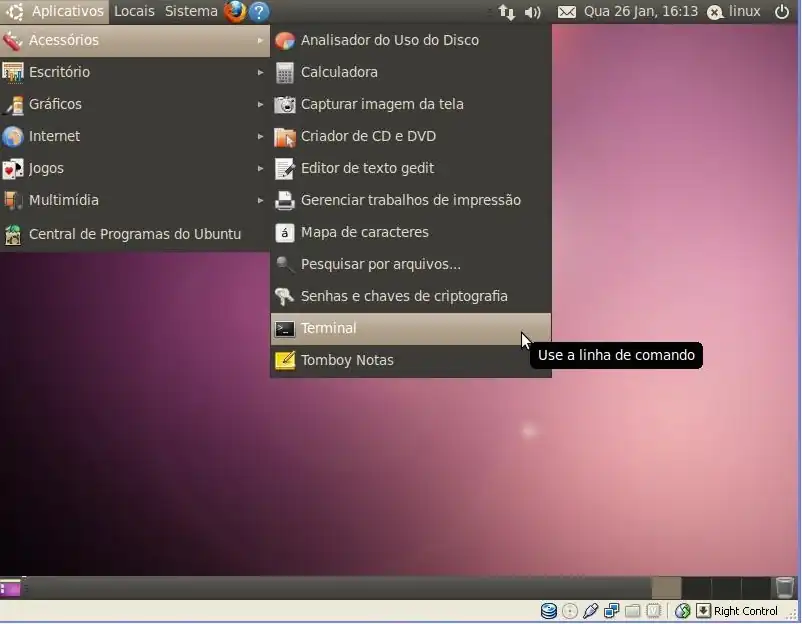This screenshot has height=624, width=802.
Task: Open Firefox from the top panel icon
Action: click(235, 12)
